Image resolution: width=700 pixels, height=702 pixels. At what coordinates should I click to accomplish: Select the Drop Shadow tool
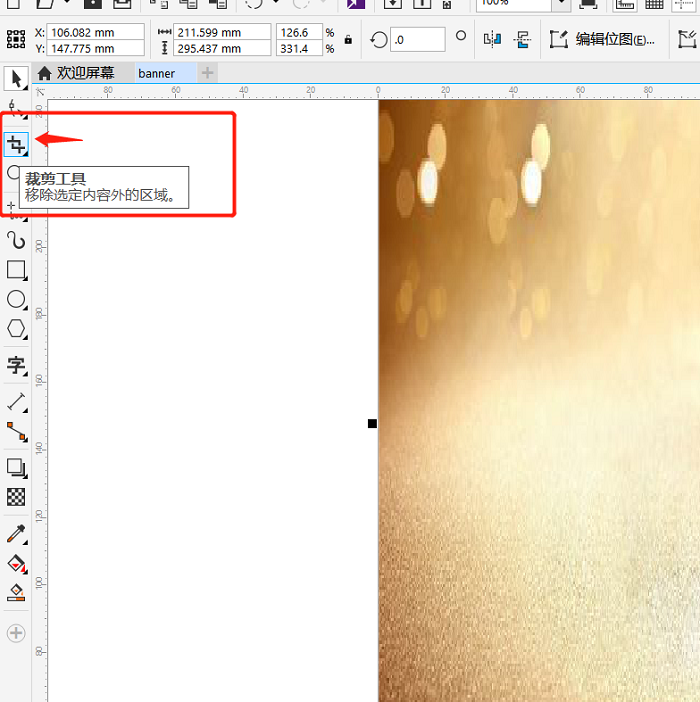click(16, 467)
